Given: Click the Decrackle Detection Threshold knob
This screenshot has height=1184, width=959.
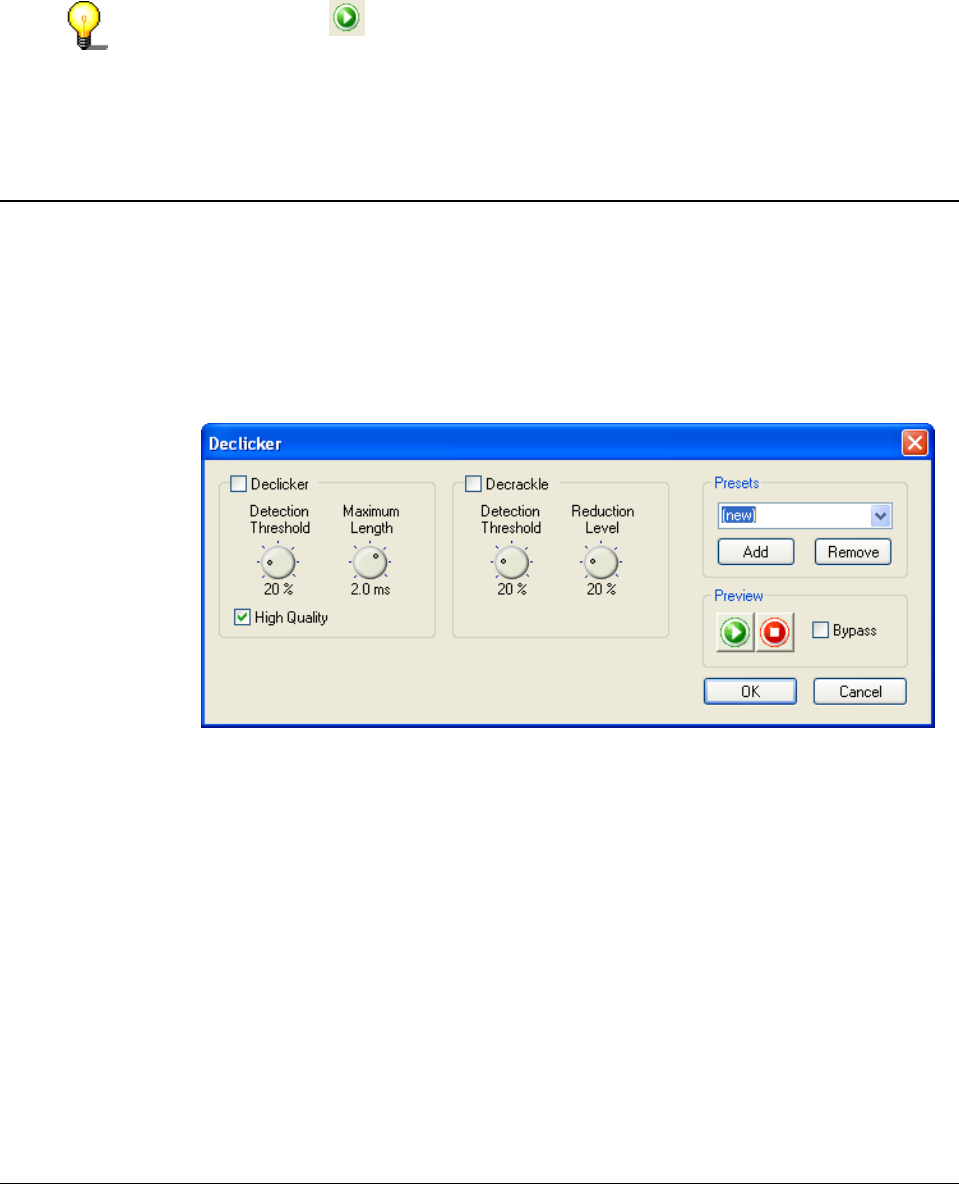Looking at the screenshot, I should coord(511,563).
